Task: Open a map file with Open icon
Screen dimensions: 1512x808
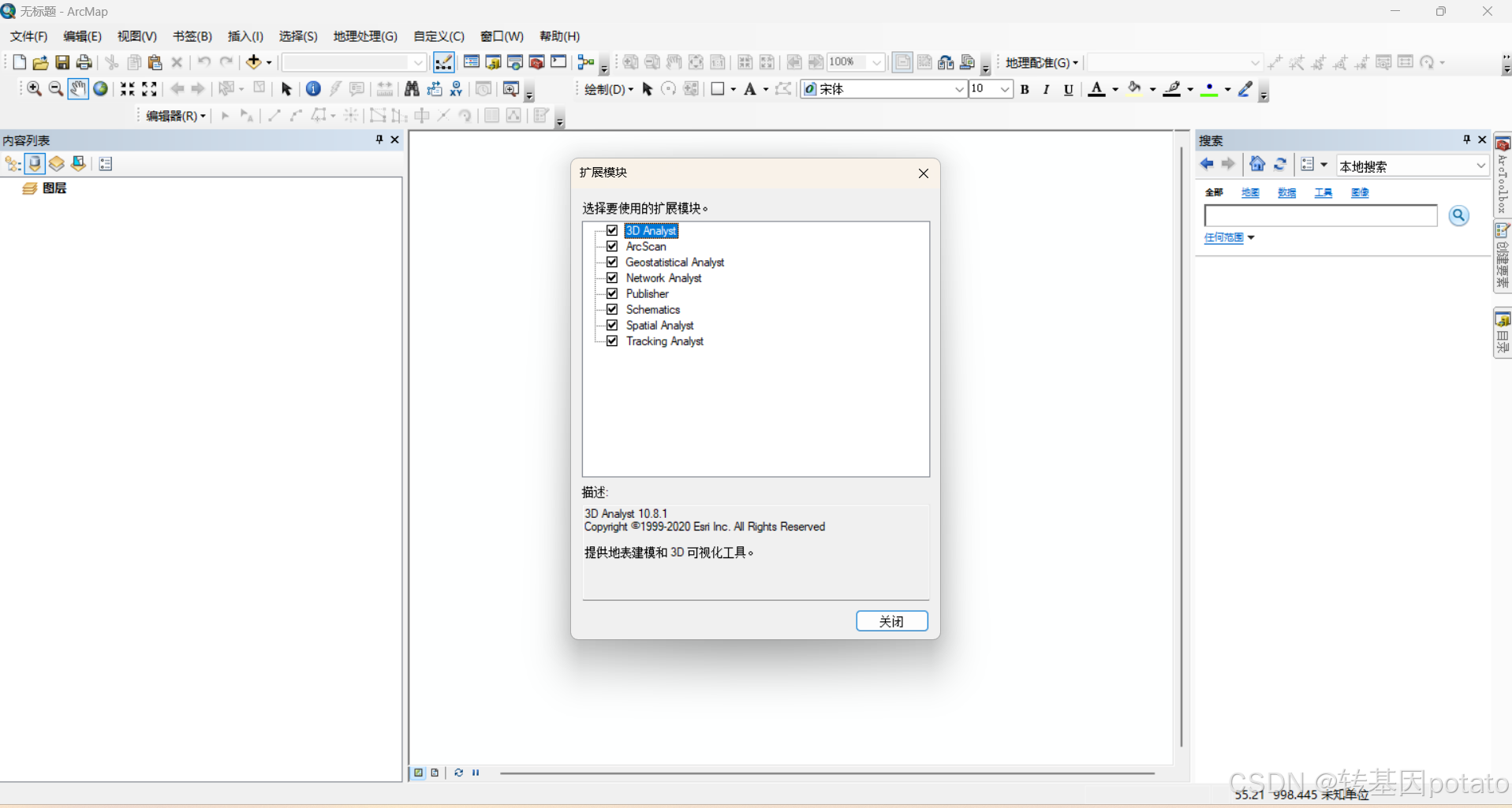Action: coord(40,62)
